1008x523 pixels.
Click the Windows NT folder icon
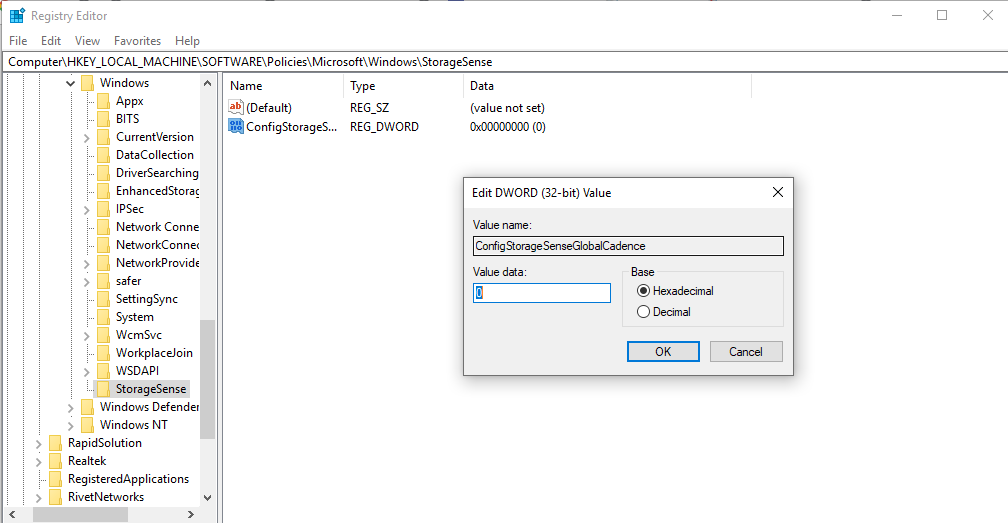point(87,425)
